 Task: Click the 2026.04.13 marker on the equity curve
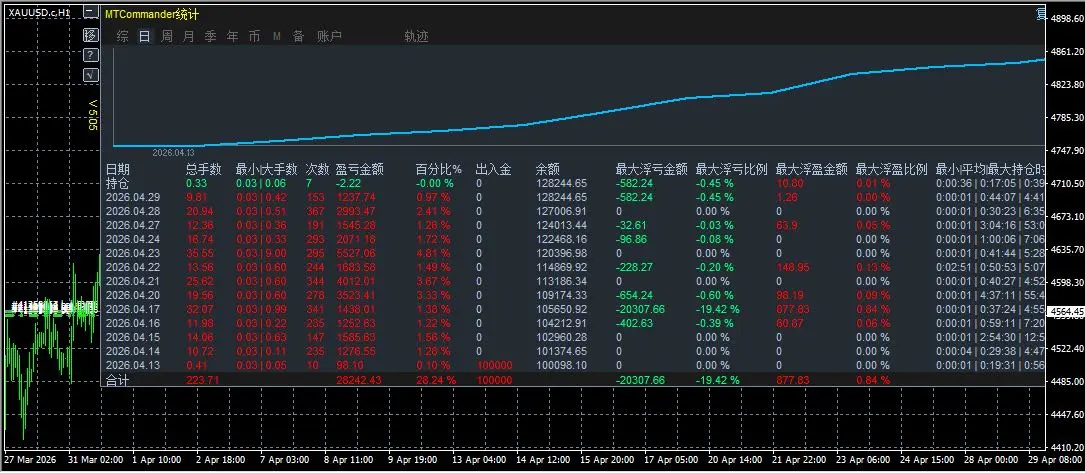174,151
